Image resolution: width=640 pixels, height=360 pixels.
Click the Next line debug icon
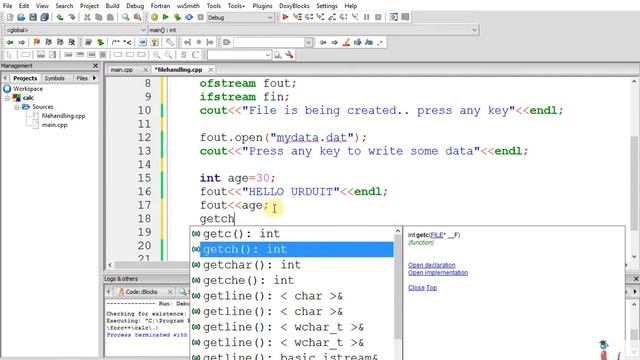pos(309,17)
